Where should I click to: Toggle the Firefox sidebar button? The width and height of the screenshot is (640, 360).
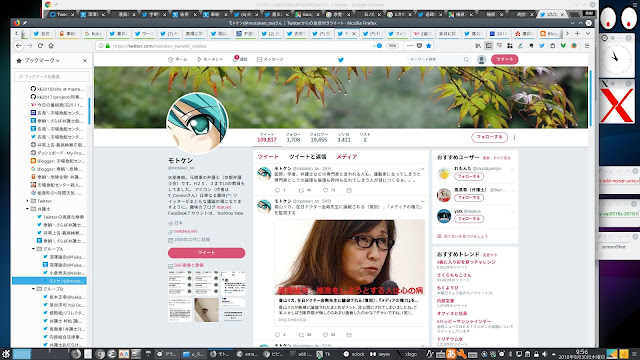489,46
